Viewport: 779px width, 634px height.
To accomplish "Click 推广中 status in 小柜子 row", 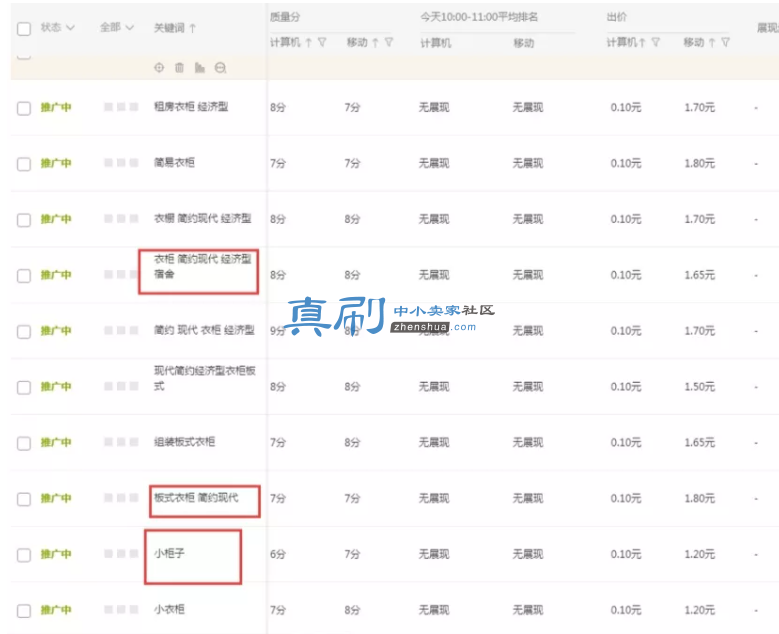I will pyautogui.click(x=56, y=555).
